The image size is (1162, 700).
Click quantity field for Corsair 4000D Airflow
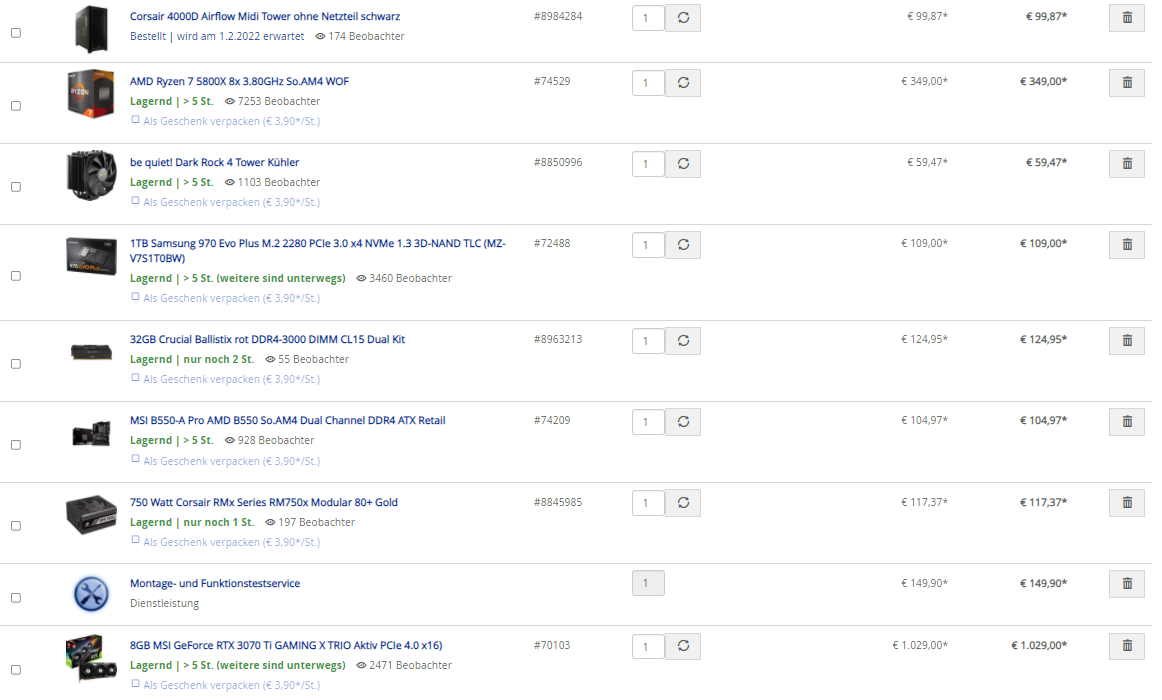pos(648,18)
